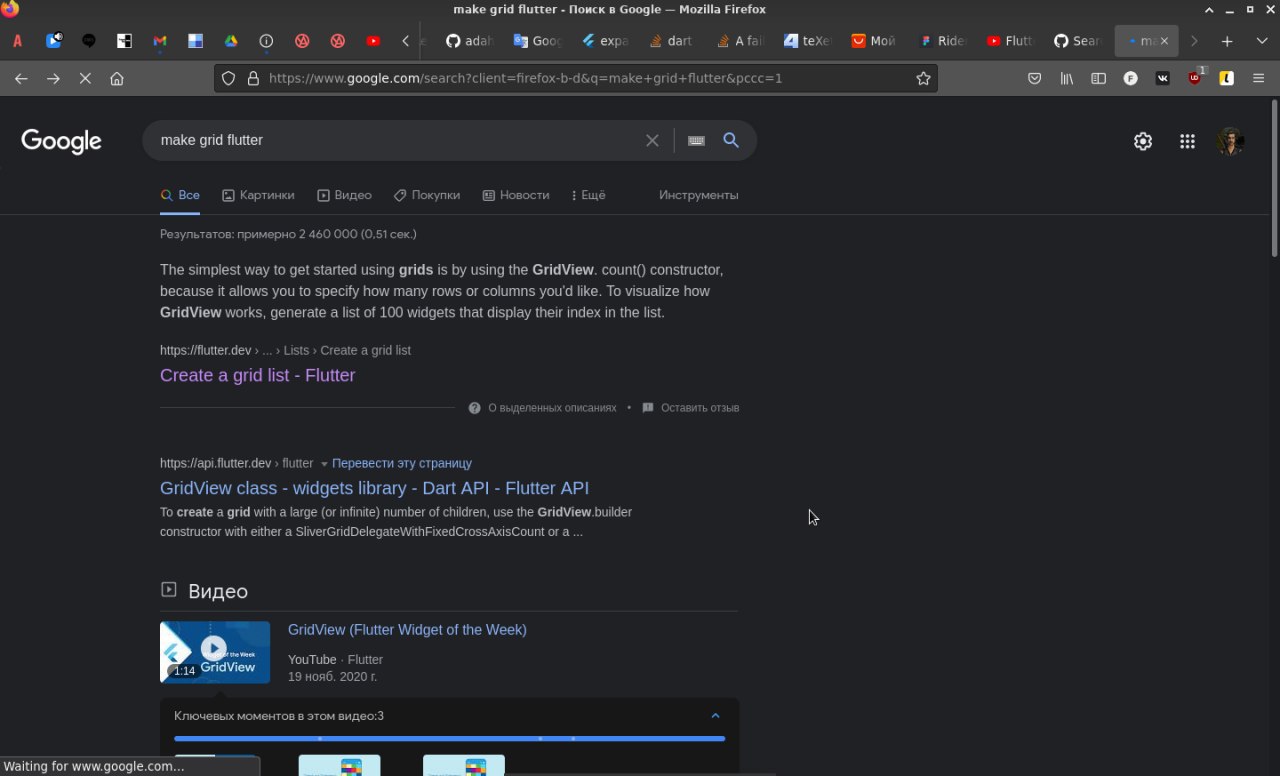This screenshot has height=776, width=1280.
Task: Stop loading the page
Action: 85,78
